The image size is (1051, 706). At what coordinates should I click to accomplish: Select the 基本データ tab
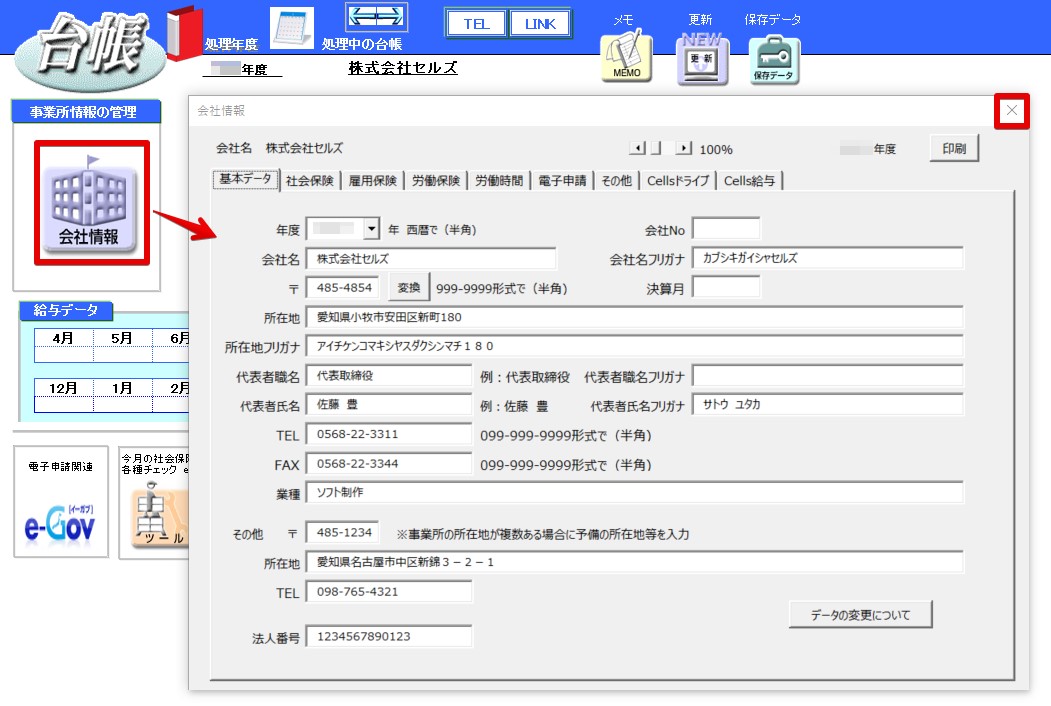[x=245, y=180]
